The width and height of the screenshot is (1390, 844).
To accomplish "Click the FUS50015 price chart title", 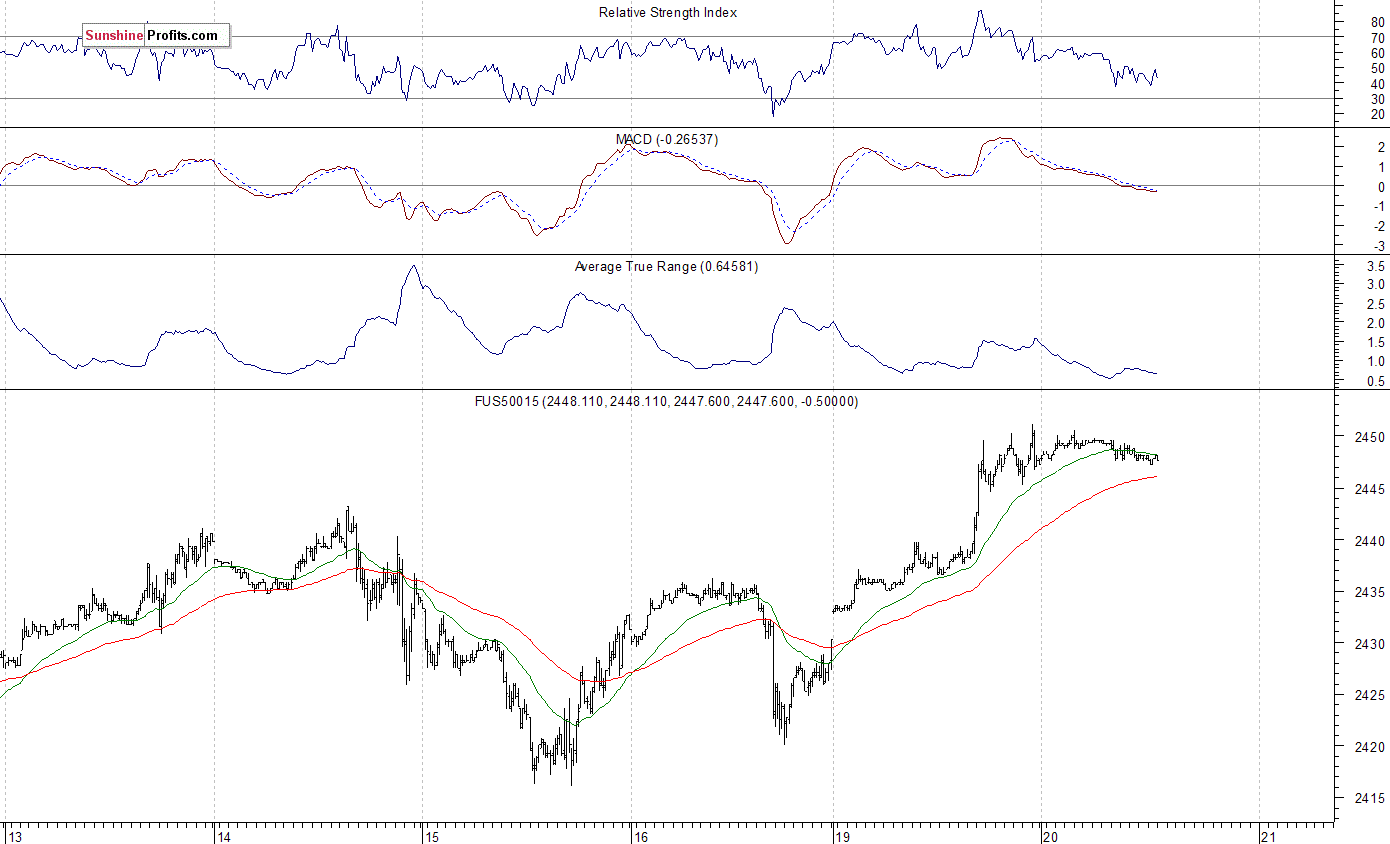I will [666, 401].
